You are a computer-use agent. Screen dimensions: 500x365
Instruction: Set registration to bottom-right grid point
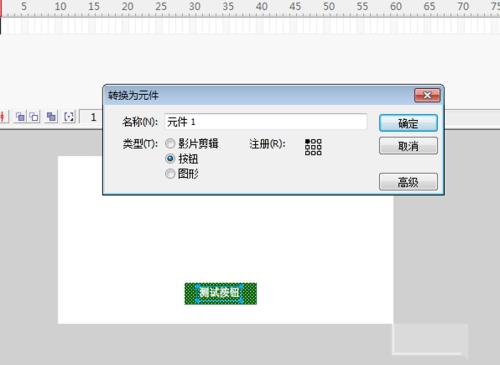point(319,153)
